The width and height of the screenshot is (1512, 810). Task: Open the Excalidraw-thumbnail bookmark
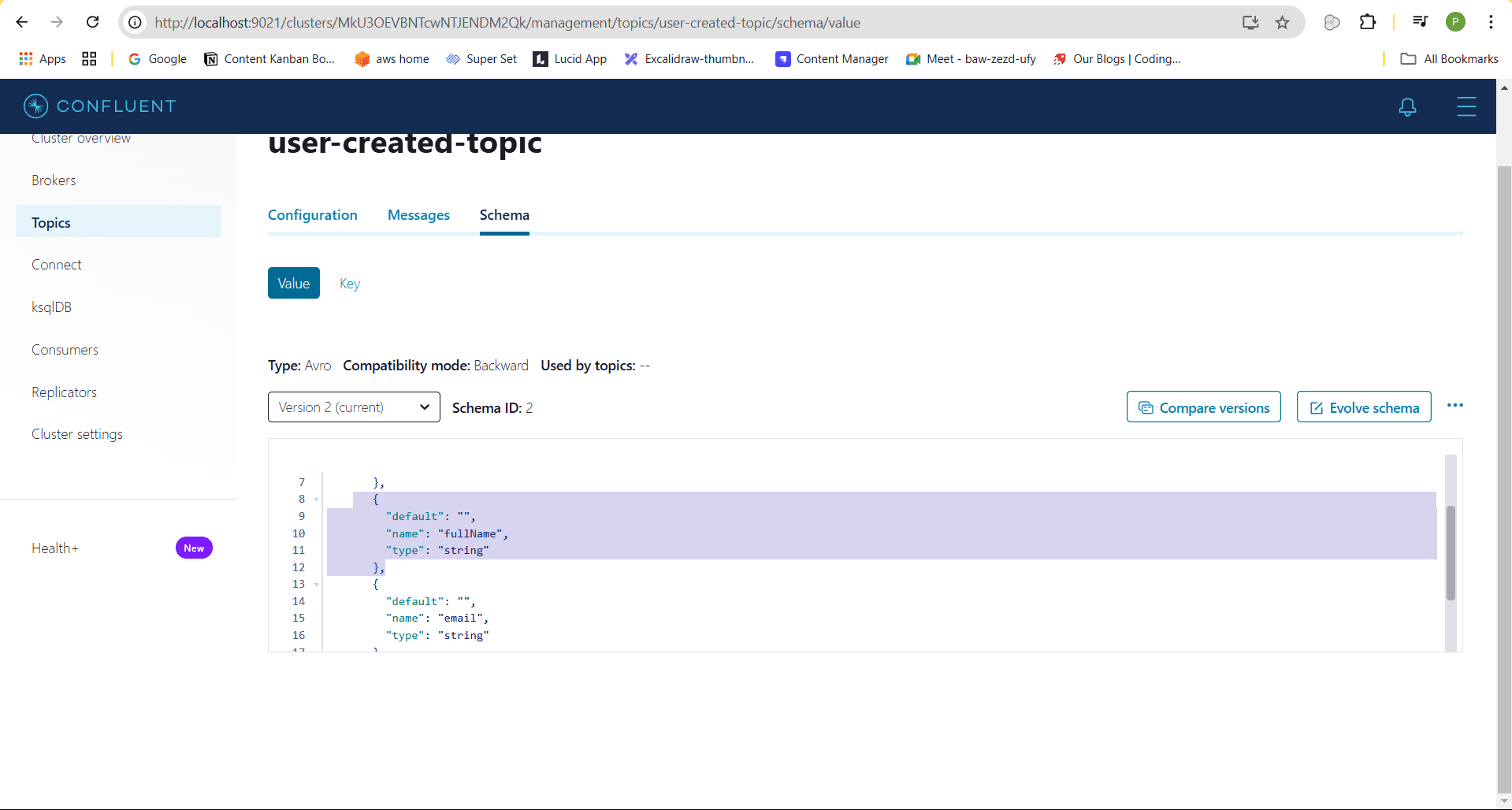[x=689, y=59]
